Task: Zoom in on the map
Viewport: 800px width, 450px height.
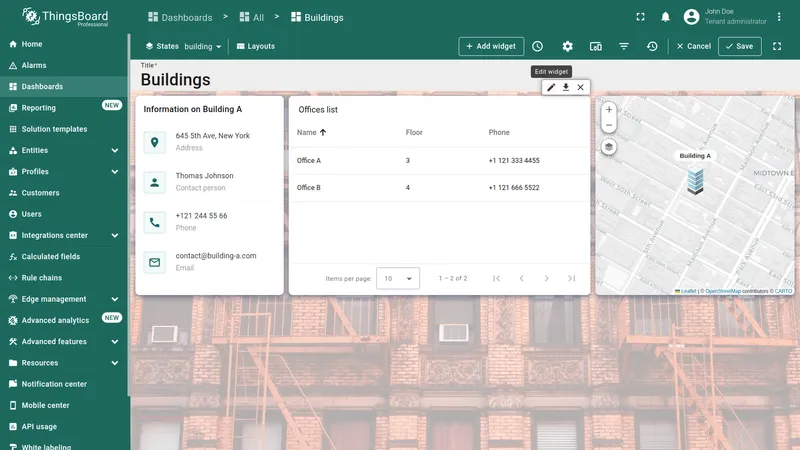Action: 609,110
